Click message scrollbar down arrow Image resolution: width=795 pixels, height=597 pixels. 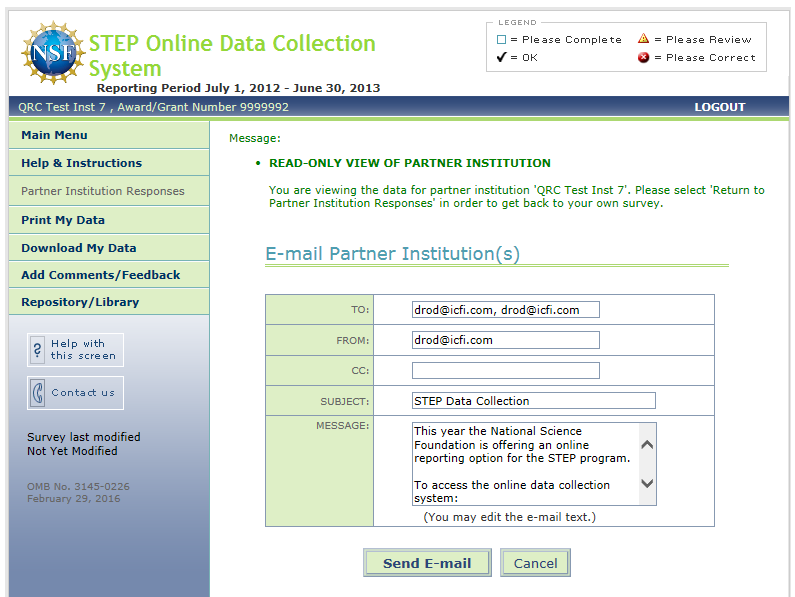click(647, 483)
